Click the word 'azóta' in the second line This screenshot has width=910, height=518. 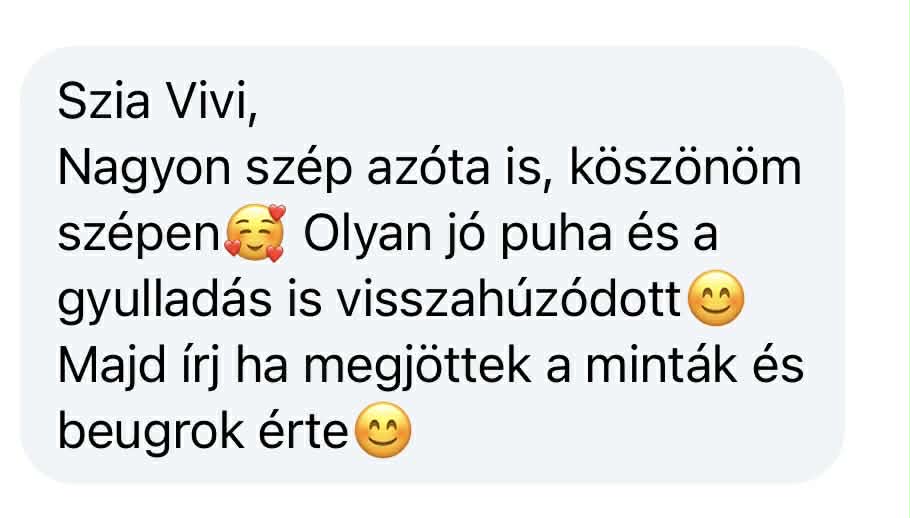428,168
